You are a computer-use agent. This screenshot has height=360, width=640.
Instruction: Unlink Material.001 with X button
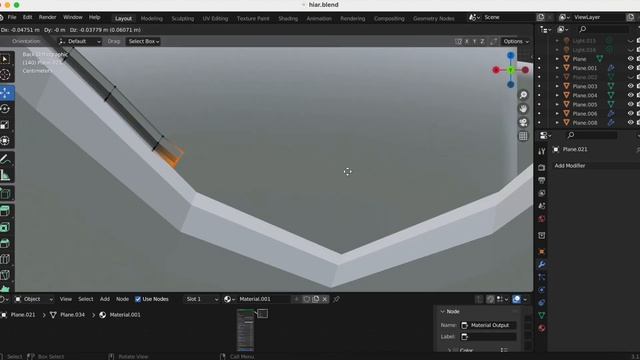click(325, 299)
